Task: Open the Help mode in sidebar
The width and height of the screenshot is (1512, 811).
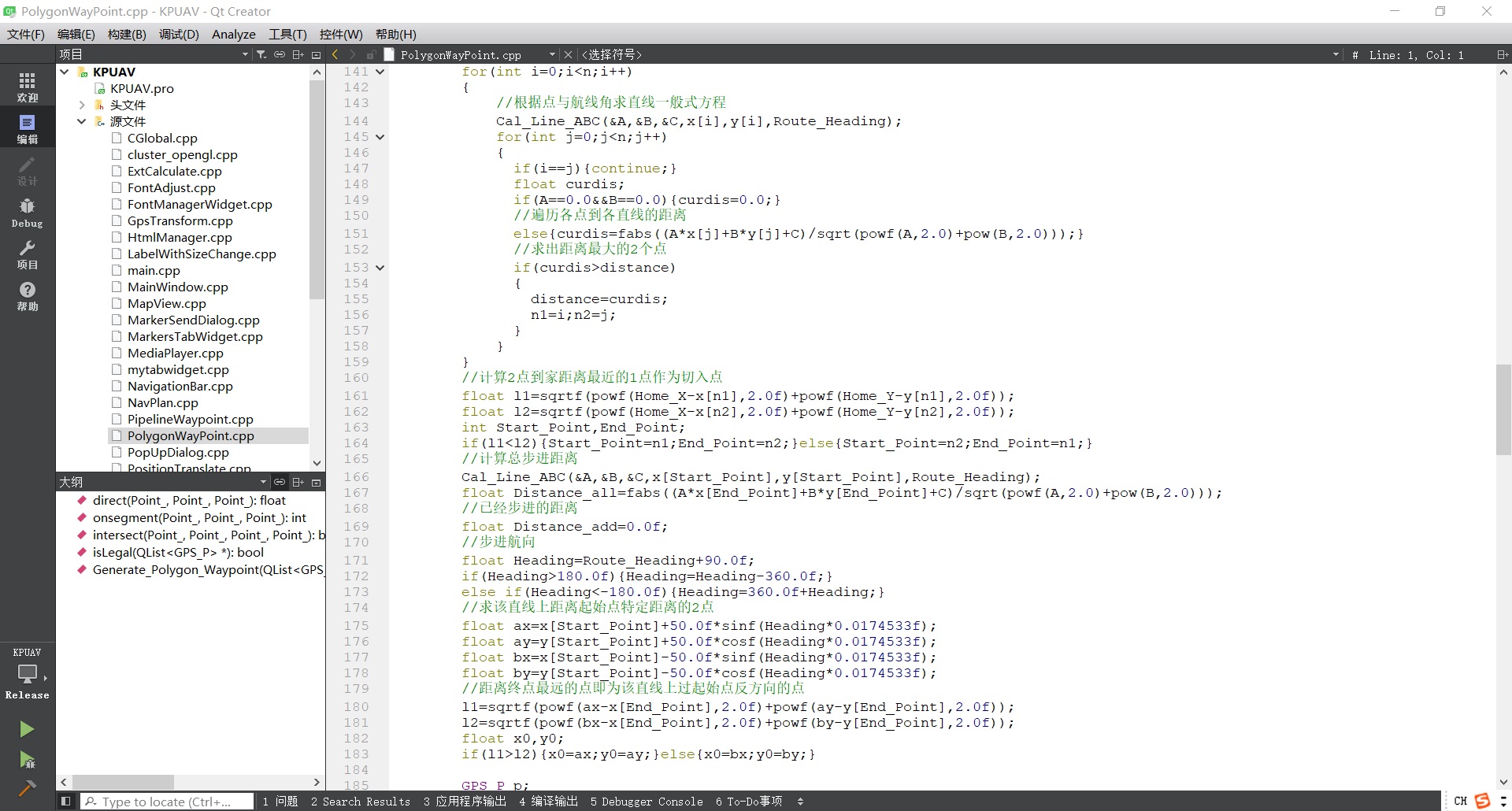Action: pos(27,296)
